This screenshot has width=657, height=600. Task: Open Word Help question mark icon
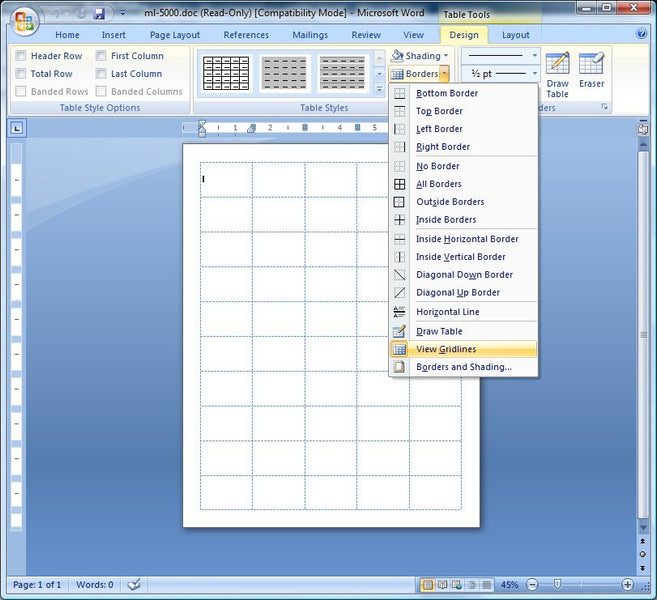[642, 34]
